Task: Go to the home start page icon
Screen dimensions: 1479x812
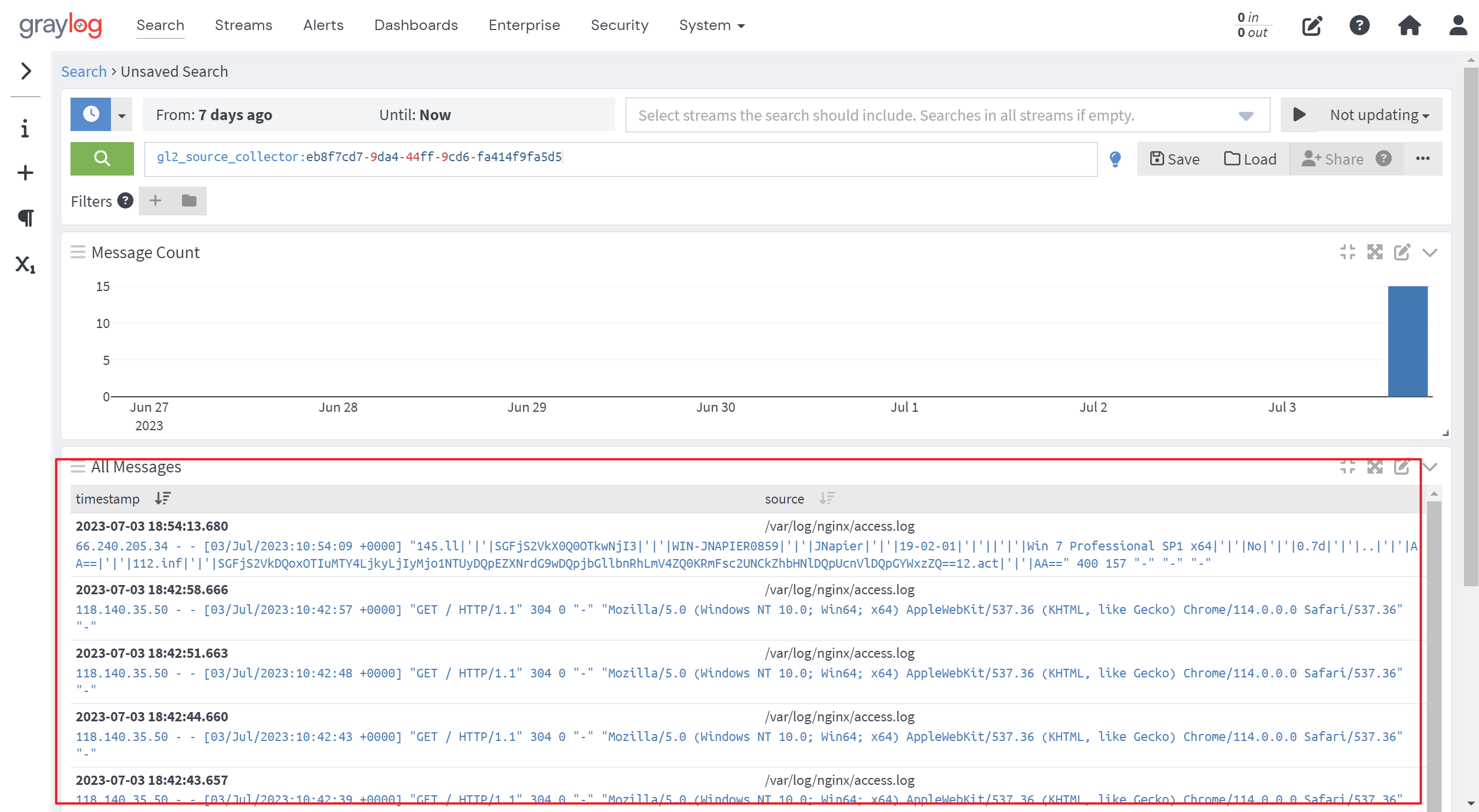Action: (1409, 25)
